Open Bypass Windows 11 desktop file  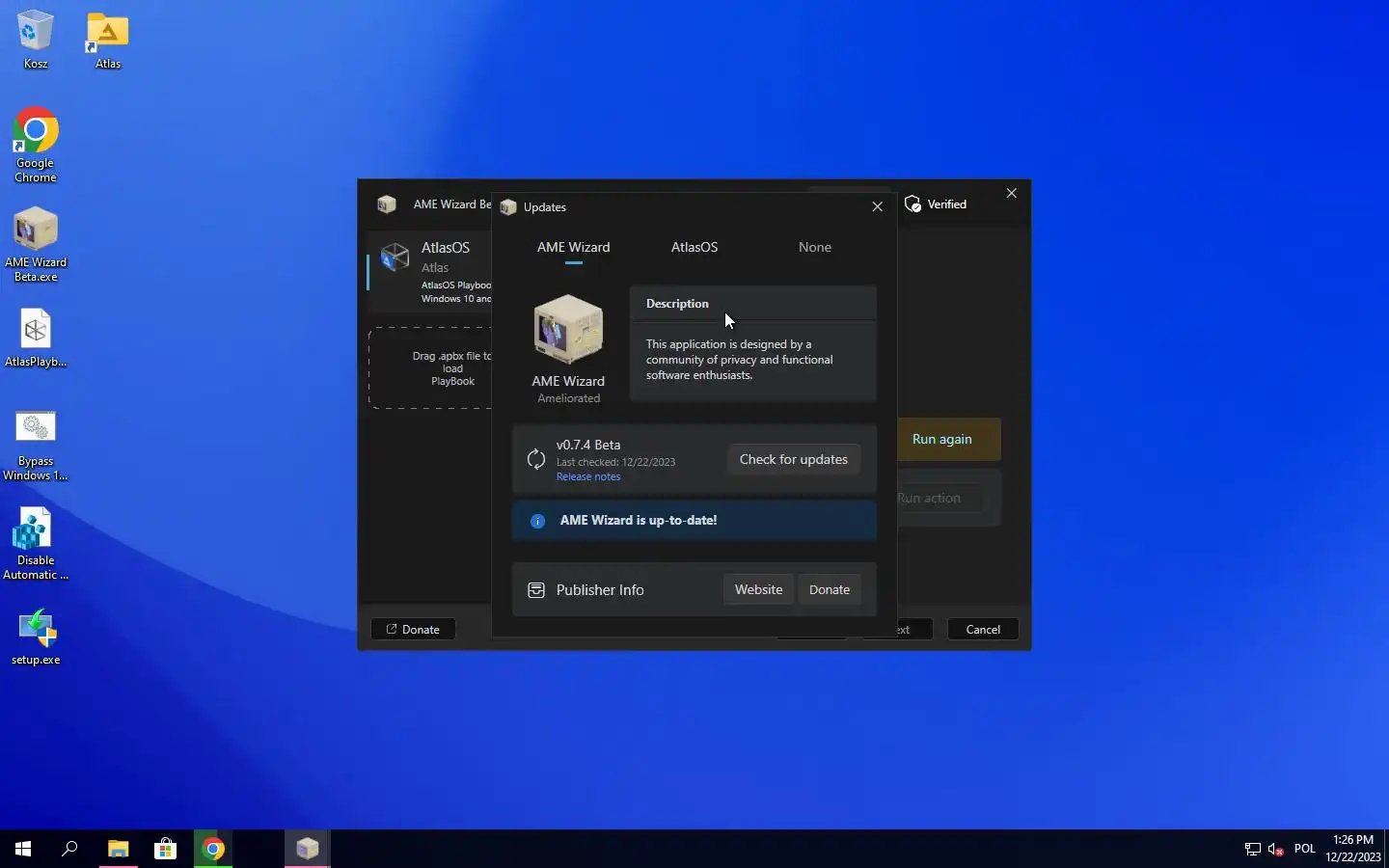point(36,446)
